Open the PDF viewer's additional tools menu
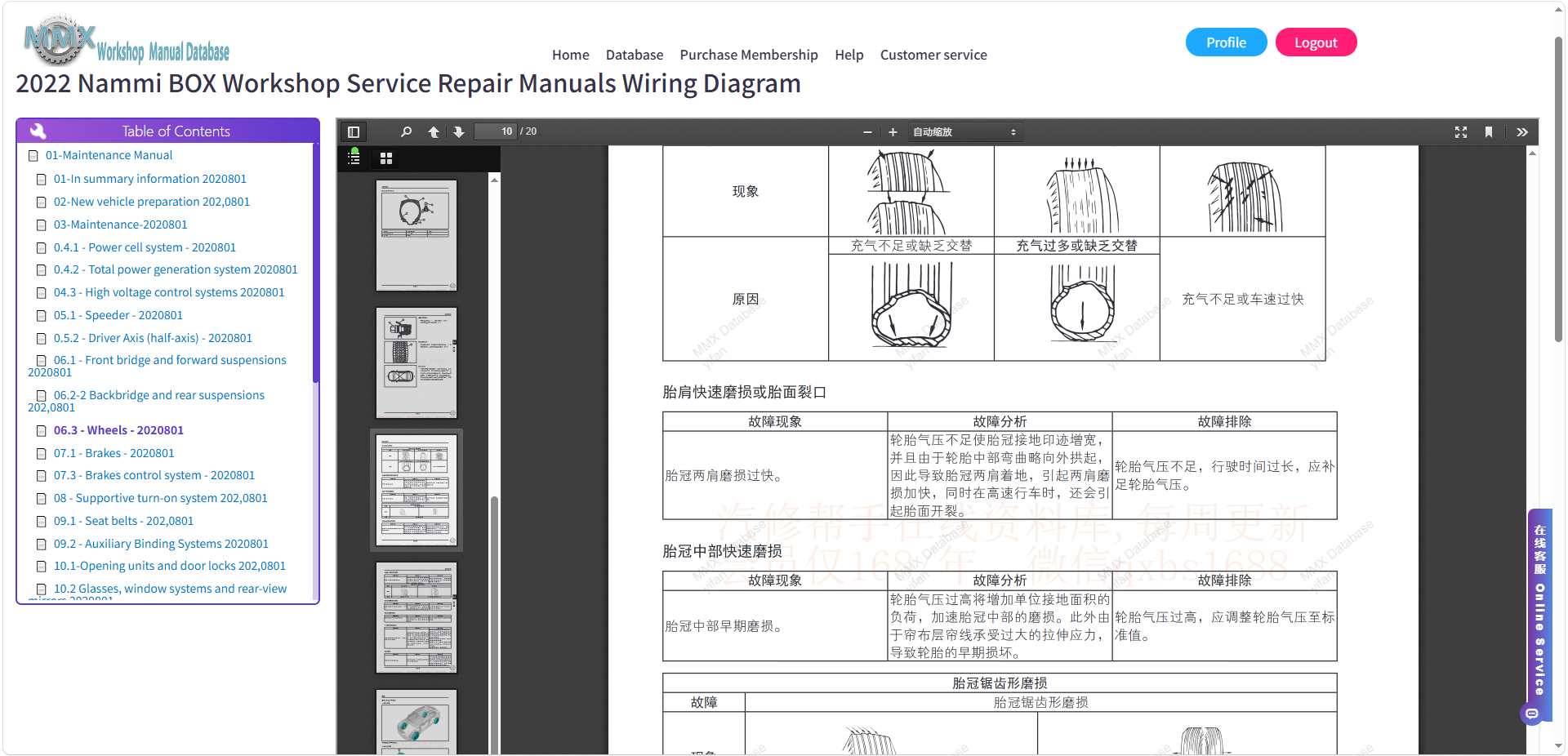The width and height of the screenshot is (1568, 756). tap(1522, 131)
